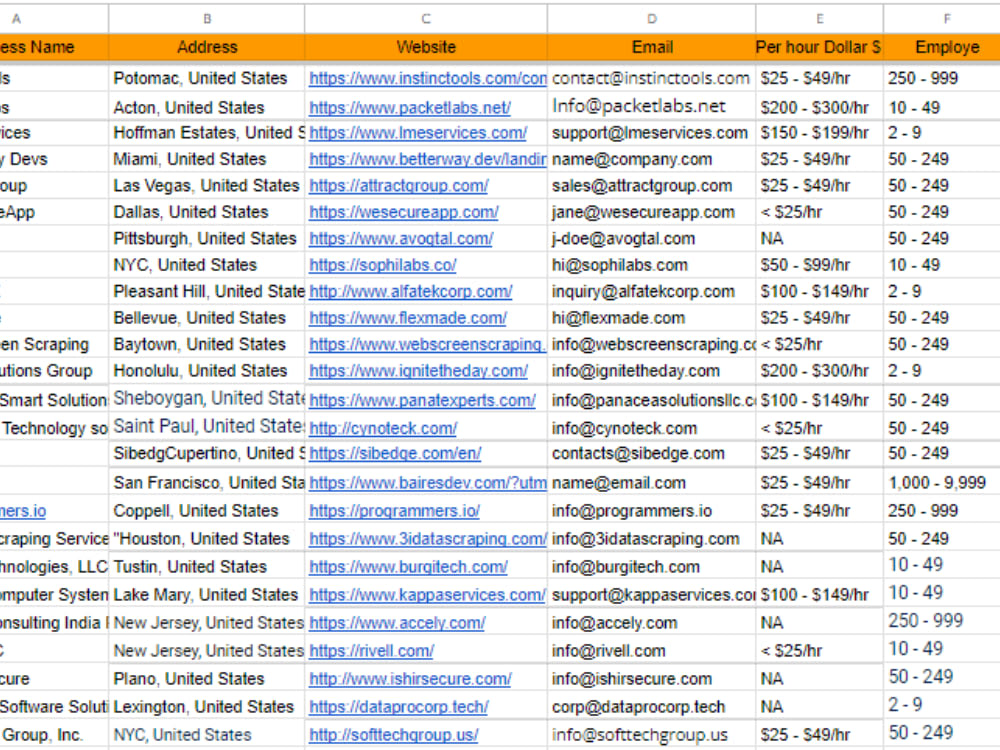Follow the sibedge.com/en link
This screenshot has width=1000, height=750.
point(395,453)
